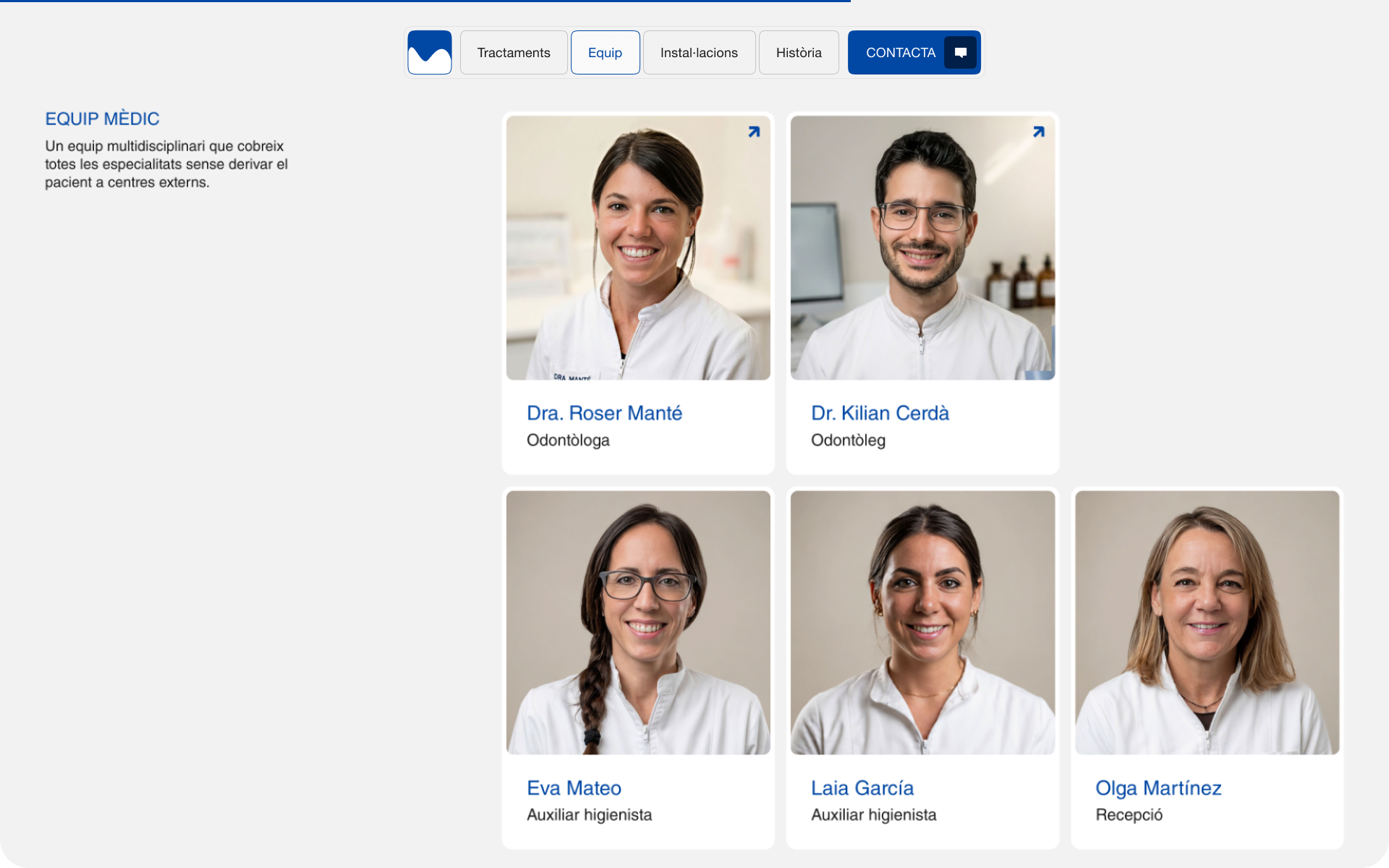Select the Equip nav tab
The height and width of the screenshot is (868, 1389).
(605, 52)
